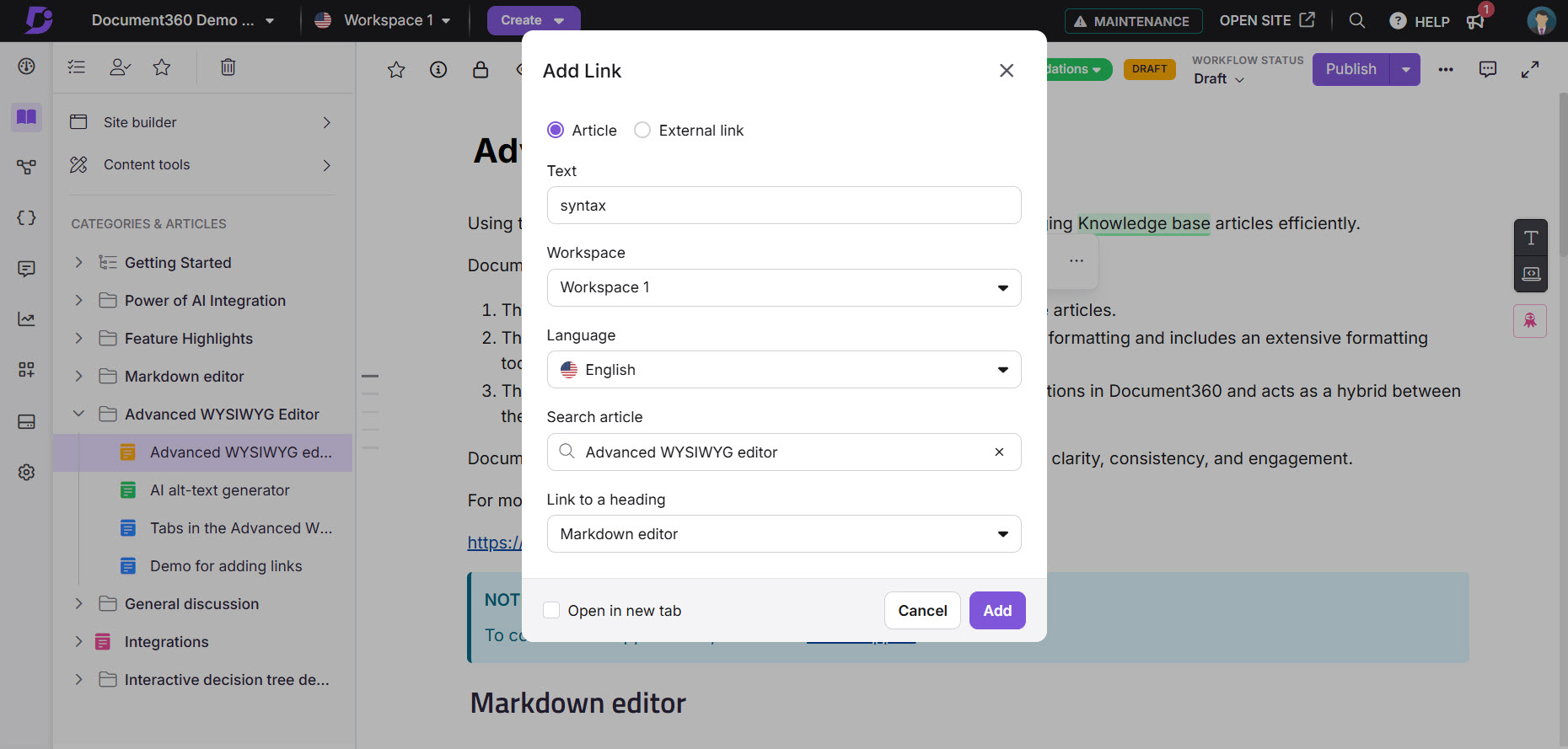This screenshot has height=749, width=1568.
Task: Open the Document360 Demo project dropdown
Action: pyautogui.click(x=182, y=20)
